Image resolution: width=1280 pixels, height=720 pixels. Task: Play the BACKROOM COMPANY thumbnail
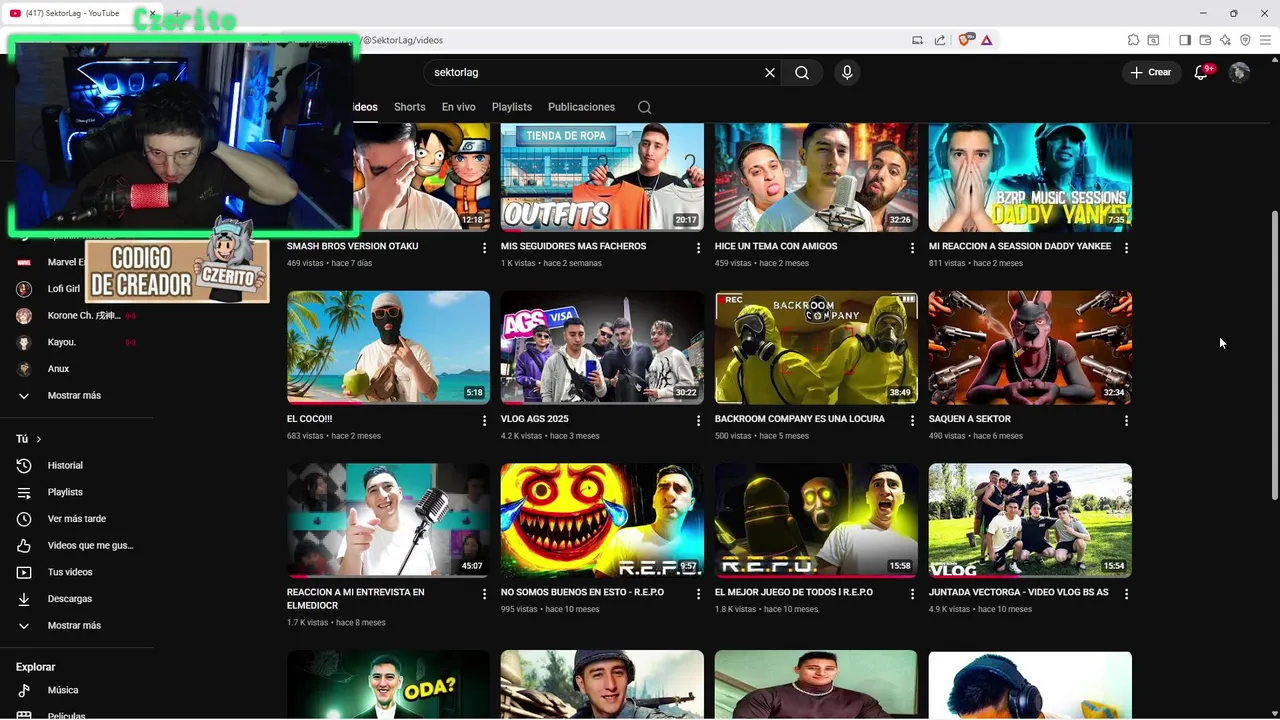tap(816, 347)
